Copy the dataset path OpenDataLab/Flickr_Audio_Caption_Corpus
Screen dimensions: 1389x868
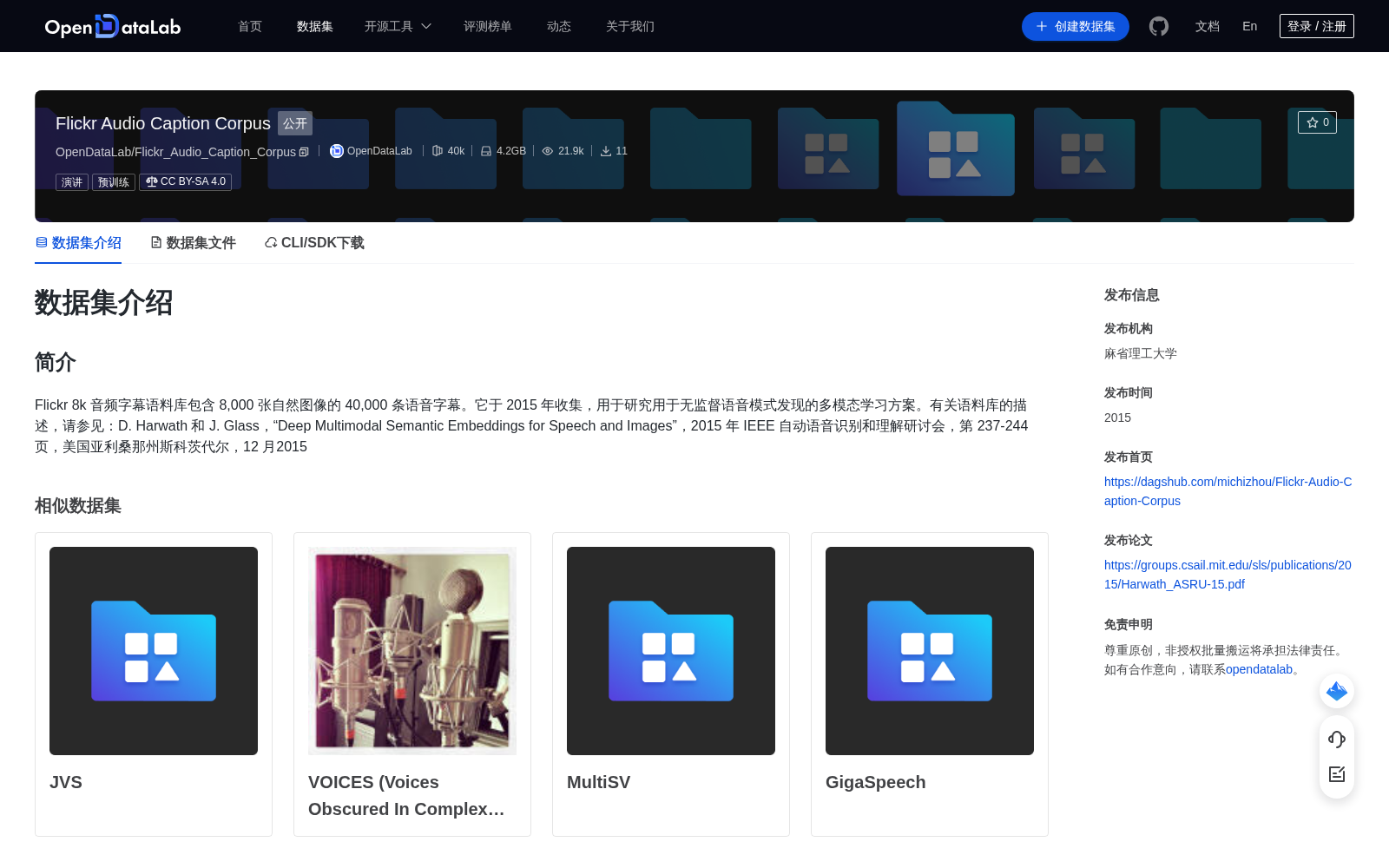point(304,152)
